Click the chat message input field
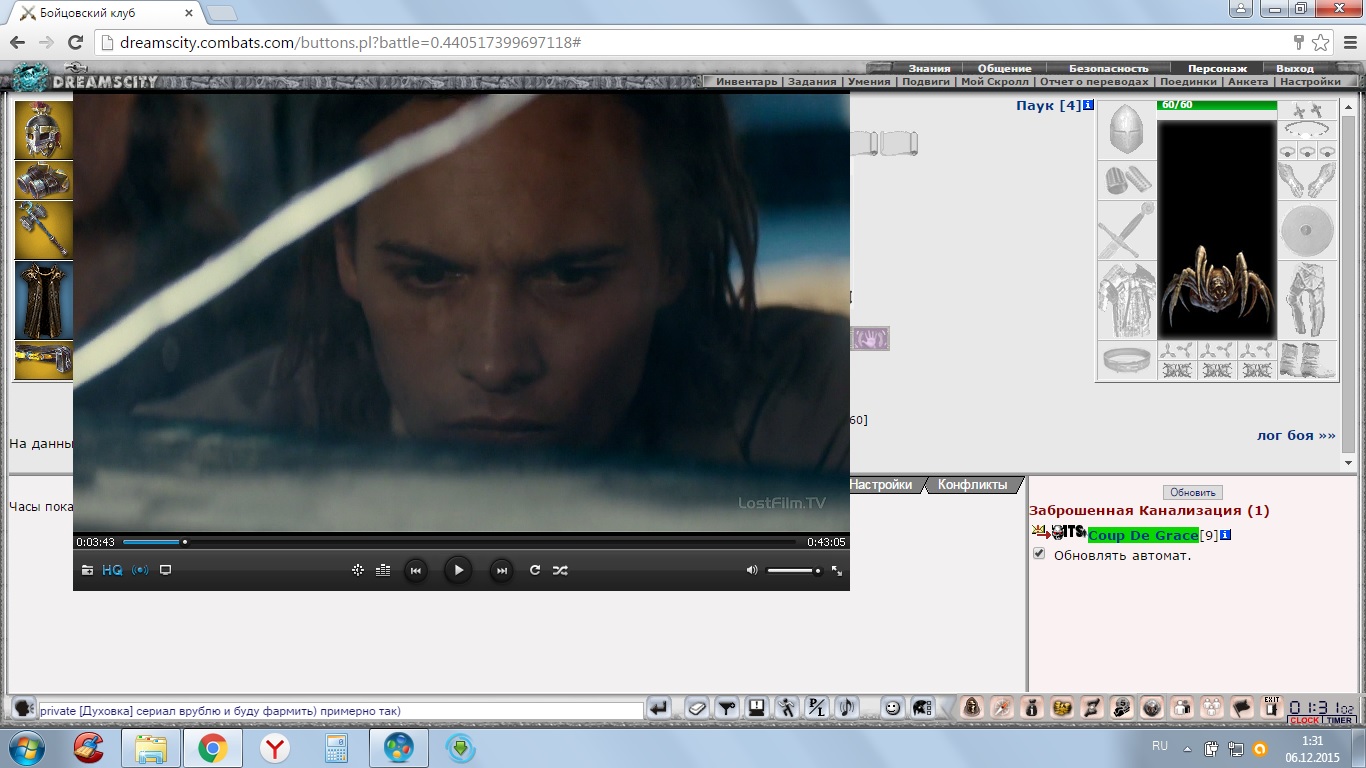Image resolution: width=1366 pixels, height=768 pixels. tap(340, 711)
